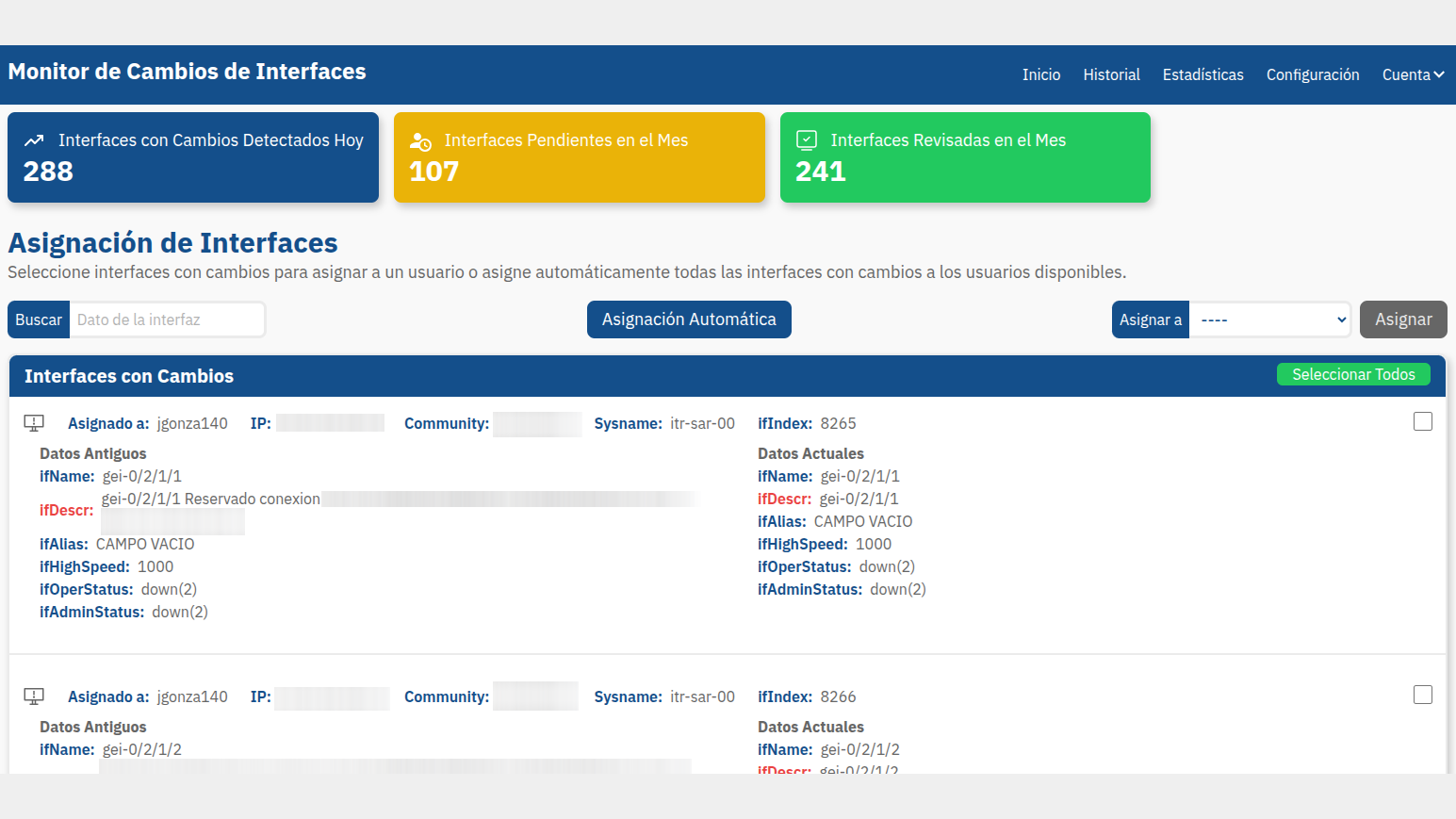Click the monitor icon for ifIndex 8266
The image size is (1456, 819).
pyautogui.click(x=34, y=696)
